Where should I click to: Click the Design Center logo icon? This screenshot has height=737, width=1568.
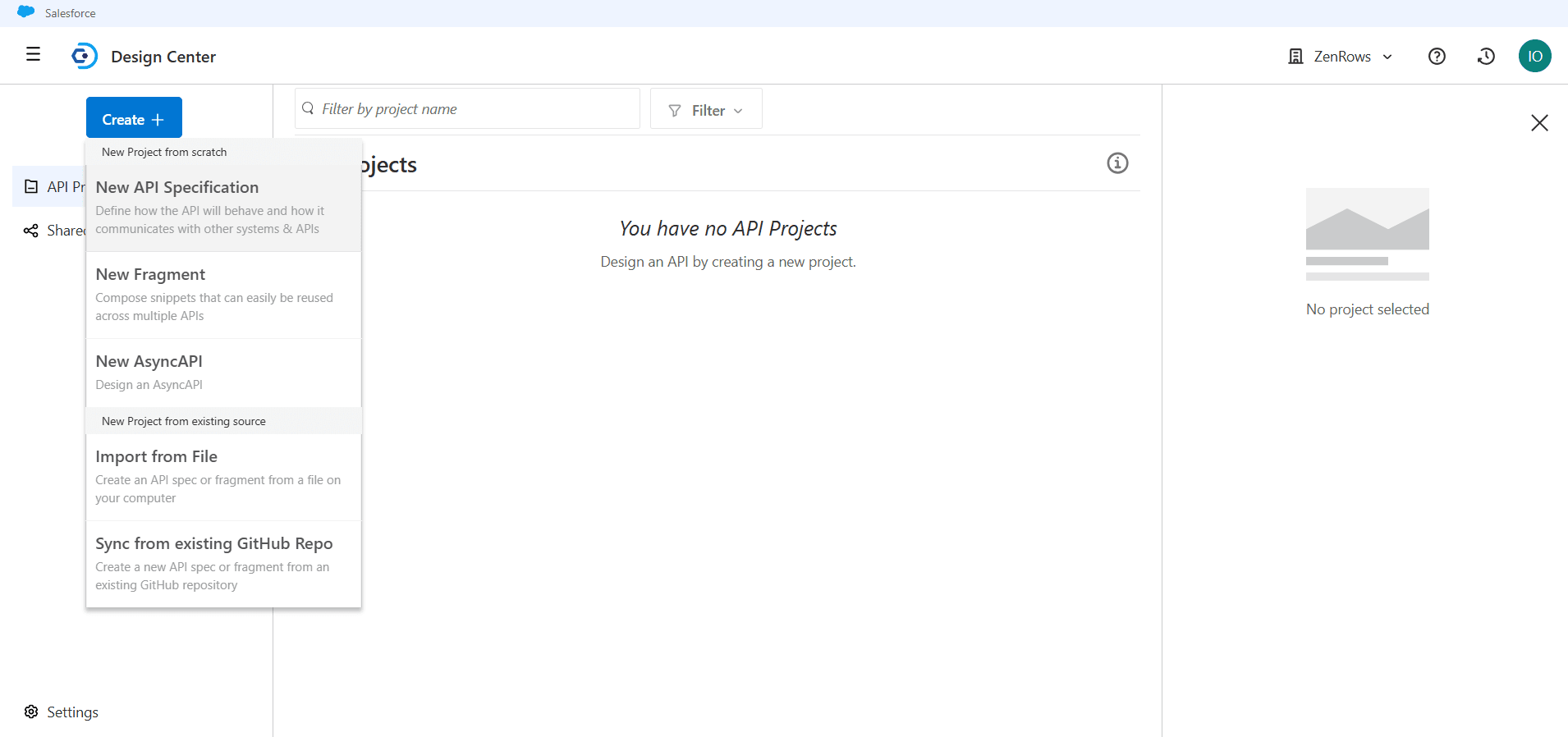85,56
